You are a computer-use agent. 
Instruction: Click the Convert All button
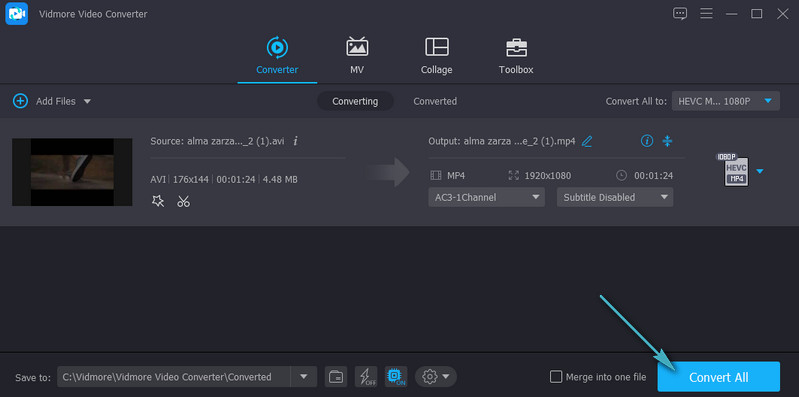coord(718,377)
